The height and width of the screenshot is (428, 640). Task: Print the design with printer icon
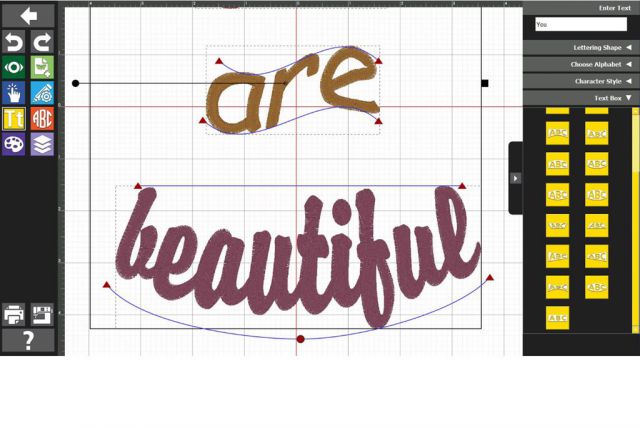click(x=14, y=314)
